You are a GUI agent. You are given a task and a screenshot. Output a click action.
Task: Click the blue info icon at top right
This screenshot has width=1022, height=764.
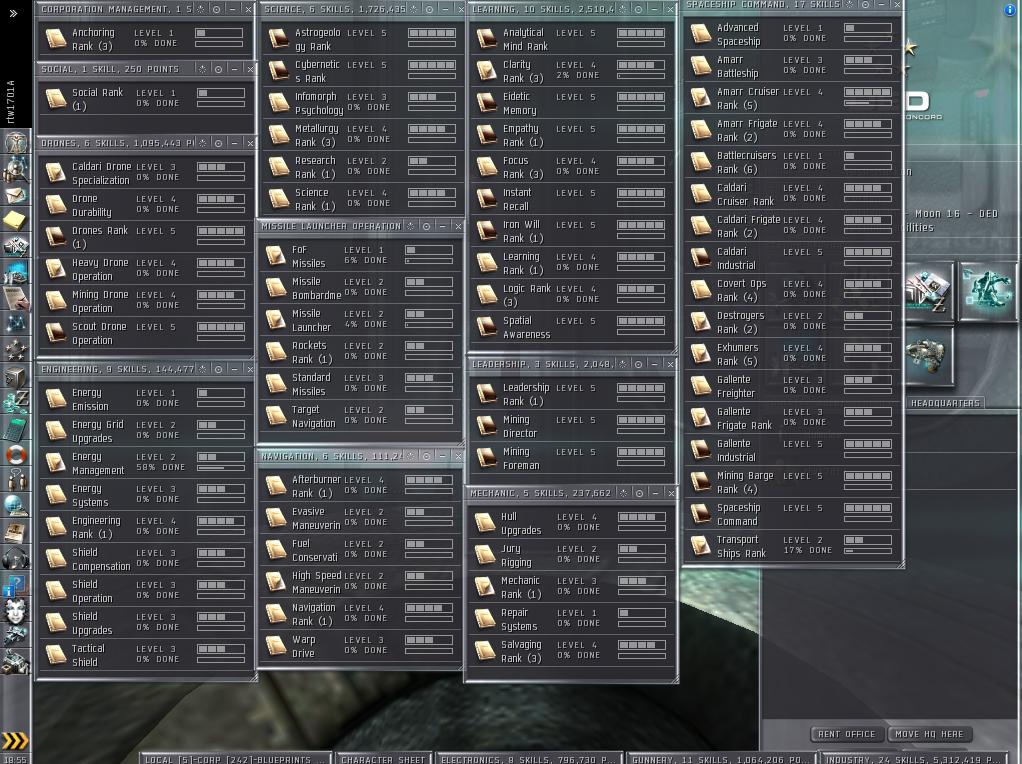point(1010,9)
